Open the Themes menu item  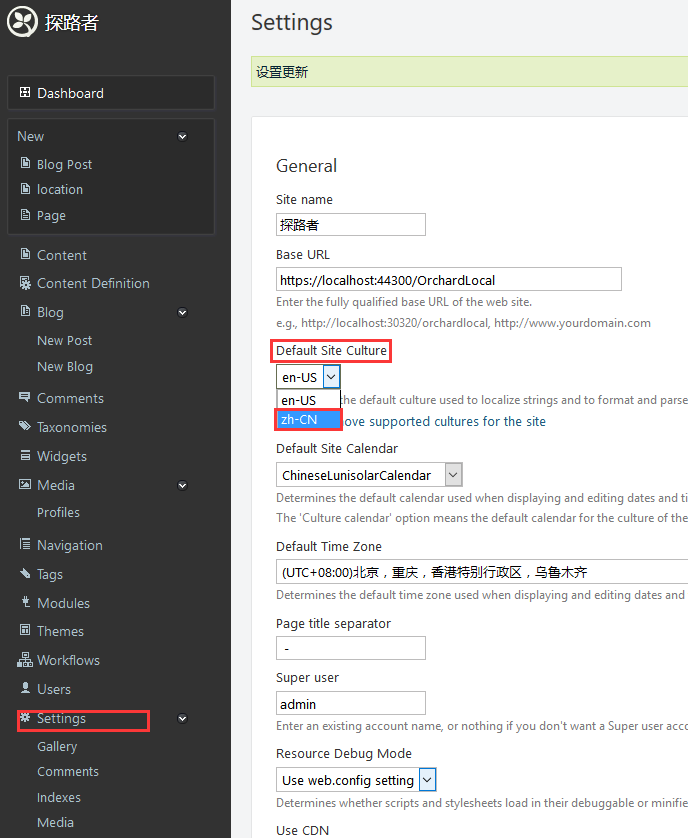(60, 631)
